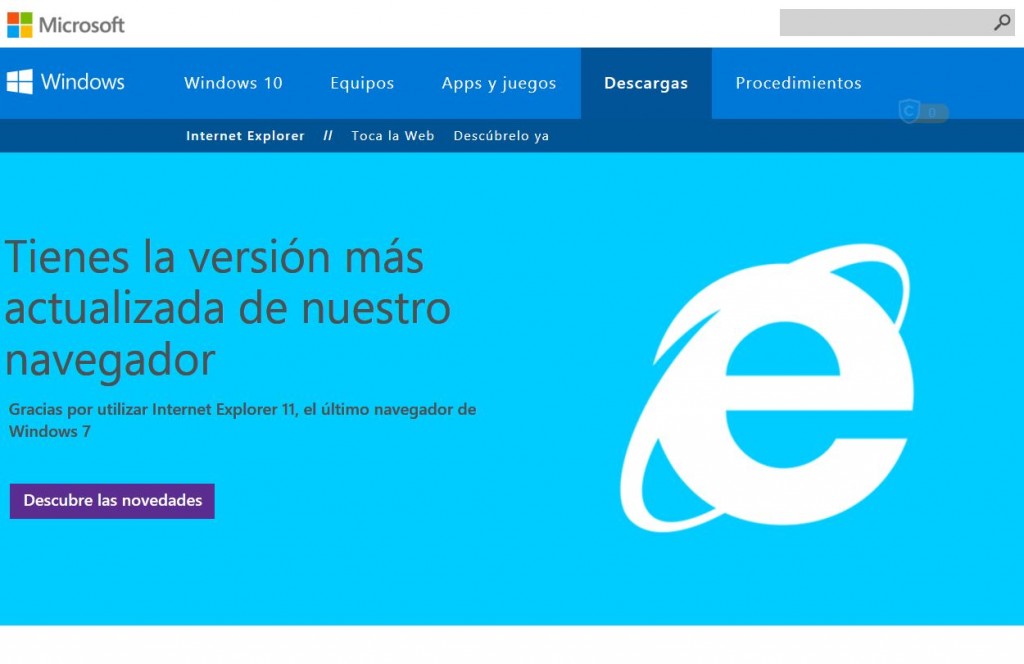Open the Apps y juegos section
This screenshot has width=1024, height=664.
point(499,83)
